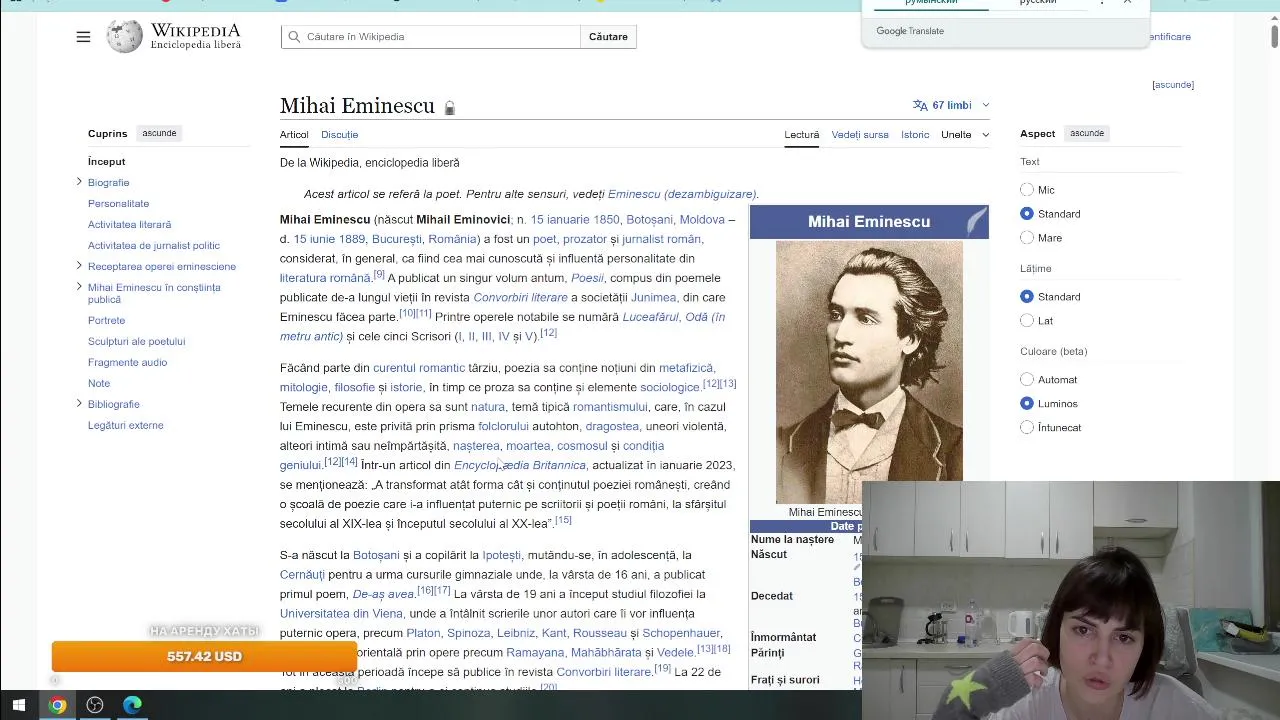
Task: Go to Activitatea de jurnalist politic
Action: [154, 245]
